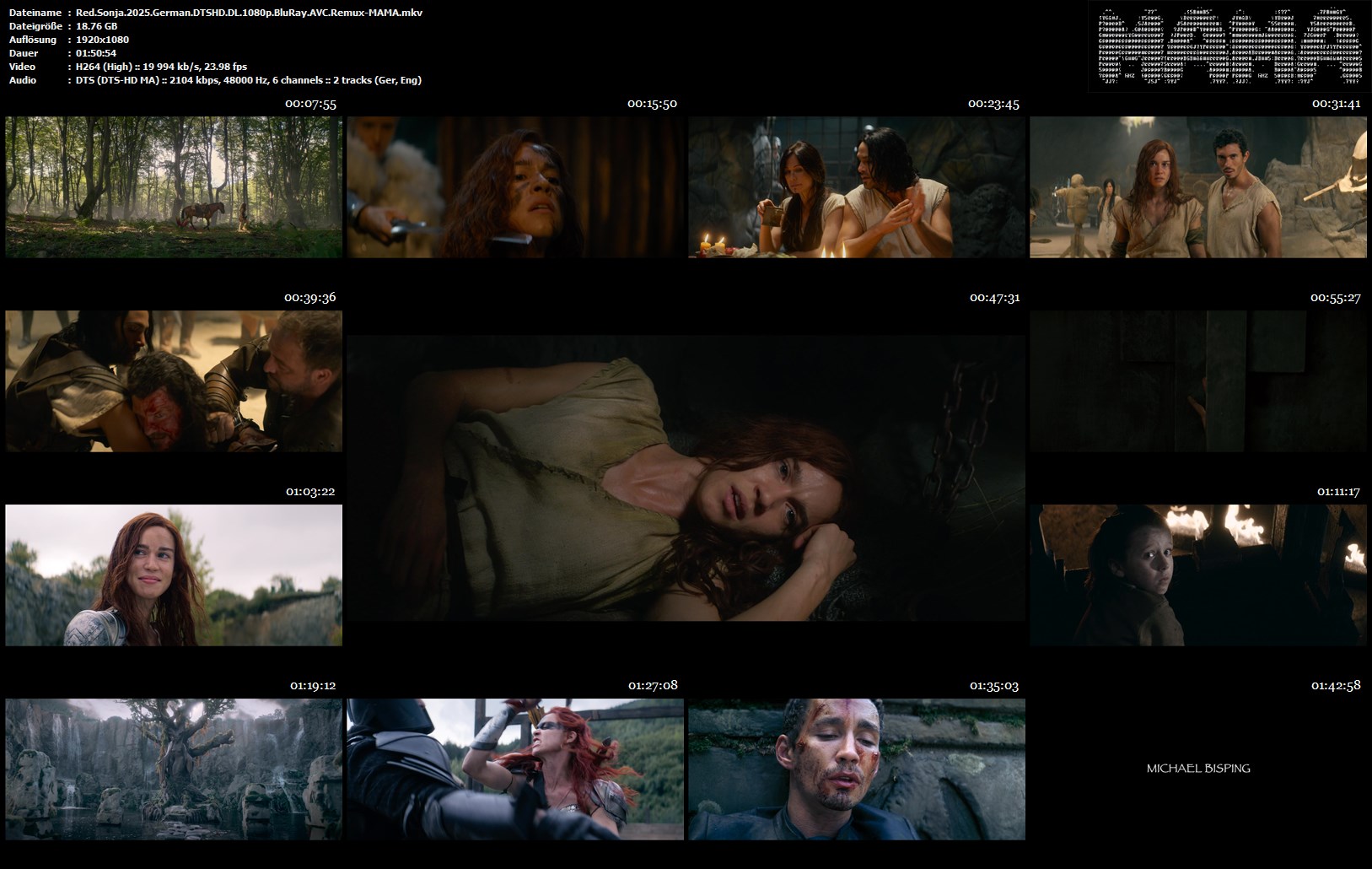Image resolution: width=1372 pixels, height=869 pixels.
Task: Click the Dauer label
Action: (24, 53)
